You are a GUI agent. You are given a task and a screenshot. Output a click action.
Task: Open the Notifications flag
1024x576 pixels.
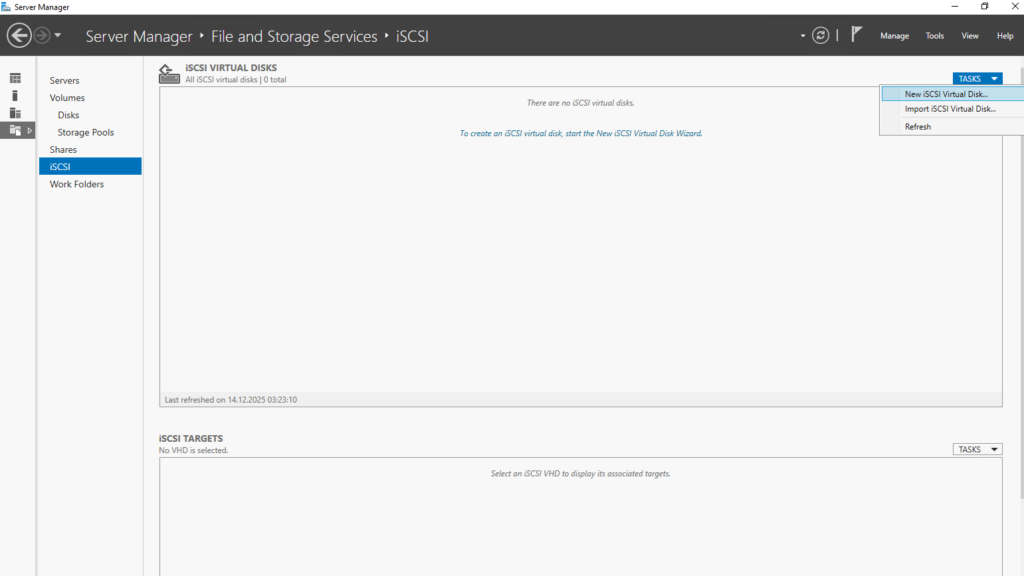(857, 35)
